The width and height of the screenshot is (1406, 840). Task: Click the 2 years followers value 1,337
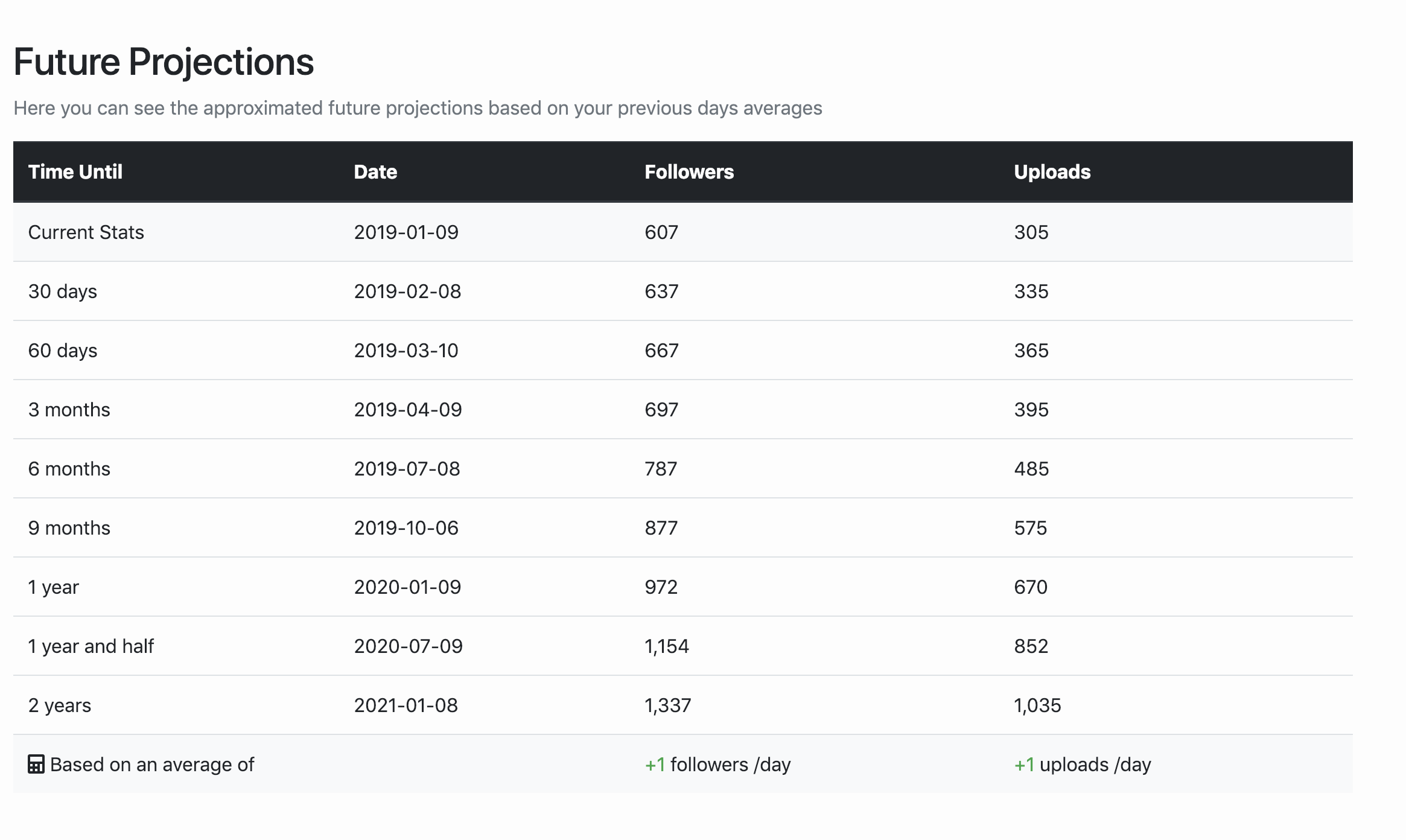(x=667, y=705)
